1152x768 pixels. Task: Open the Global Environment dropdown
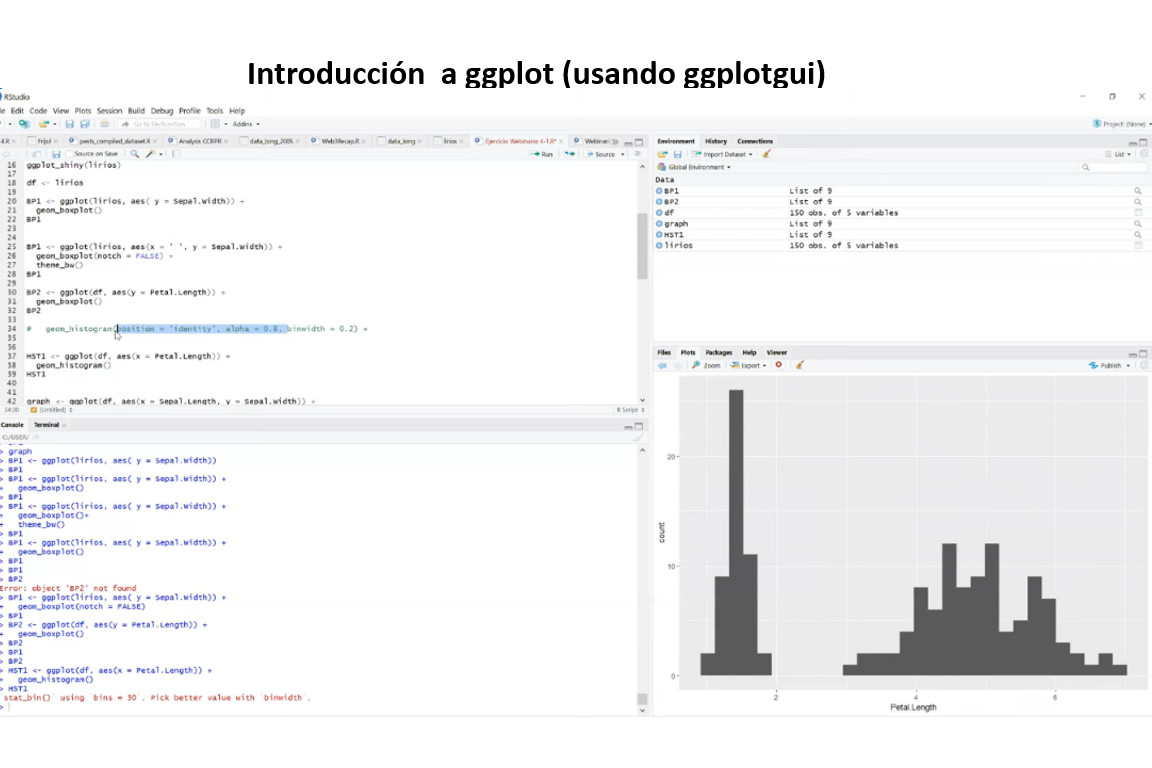tap(695, 167)
